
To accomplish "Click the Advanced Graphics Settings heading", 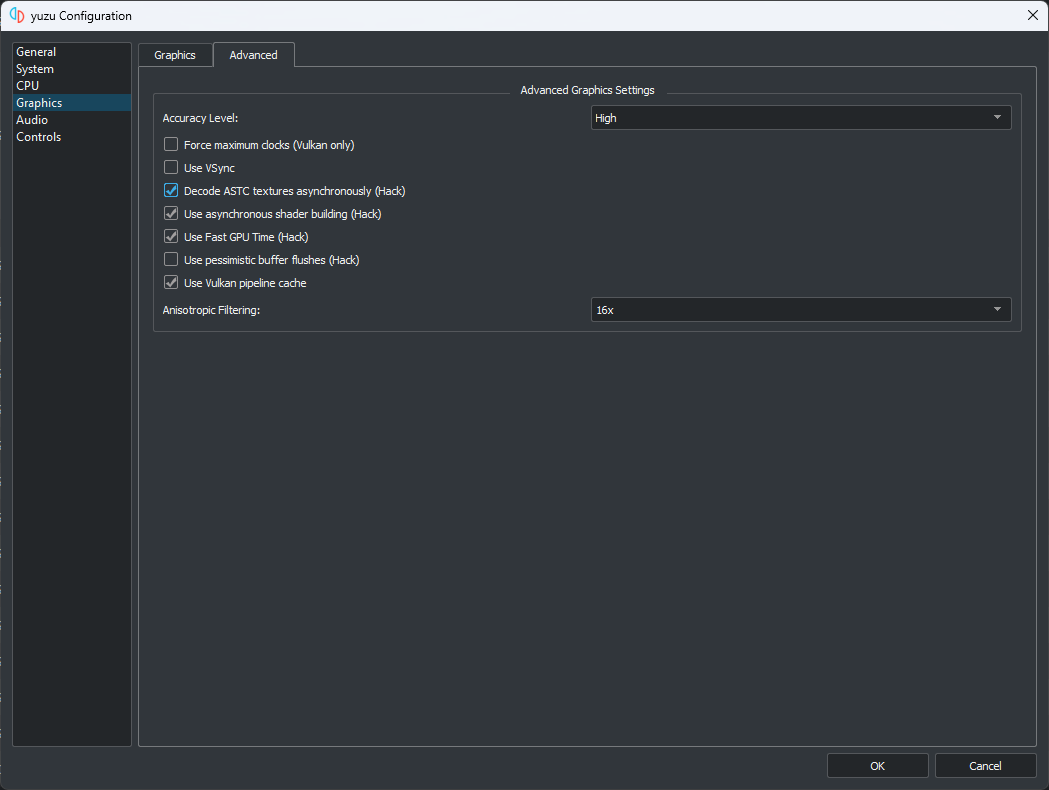I will (587, 90).
